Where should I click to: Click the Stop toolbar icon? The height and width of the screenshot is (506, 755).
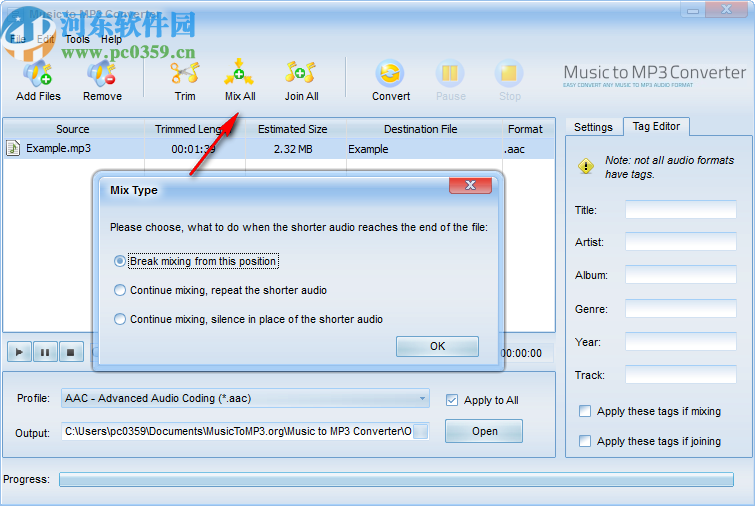tap(509, 74)
